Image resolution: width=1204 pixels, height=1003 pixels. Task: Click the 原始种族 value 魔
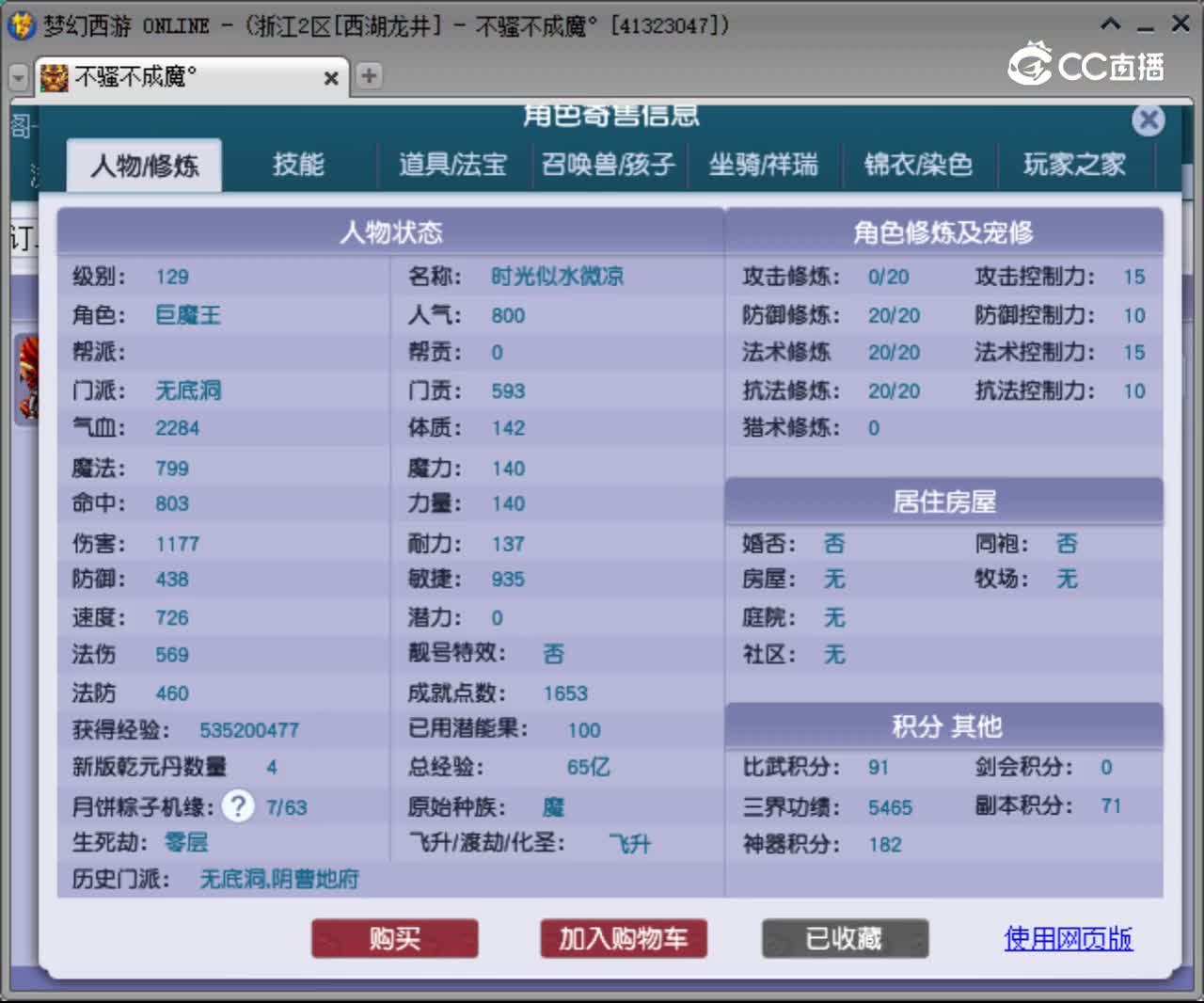(553, 807)
